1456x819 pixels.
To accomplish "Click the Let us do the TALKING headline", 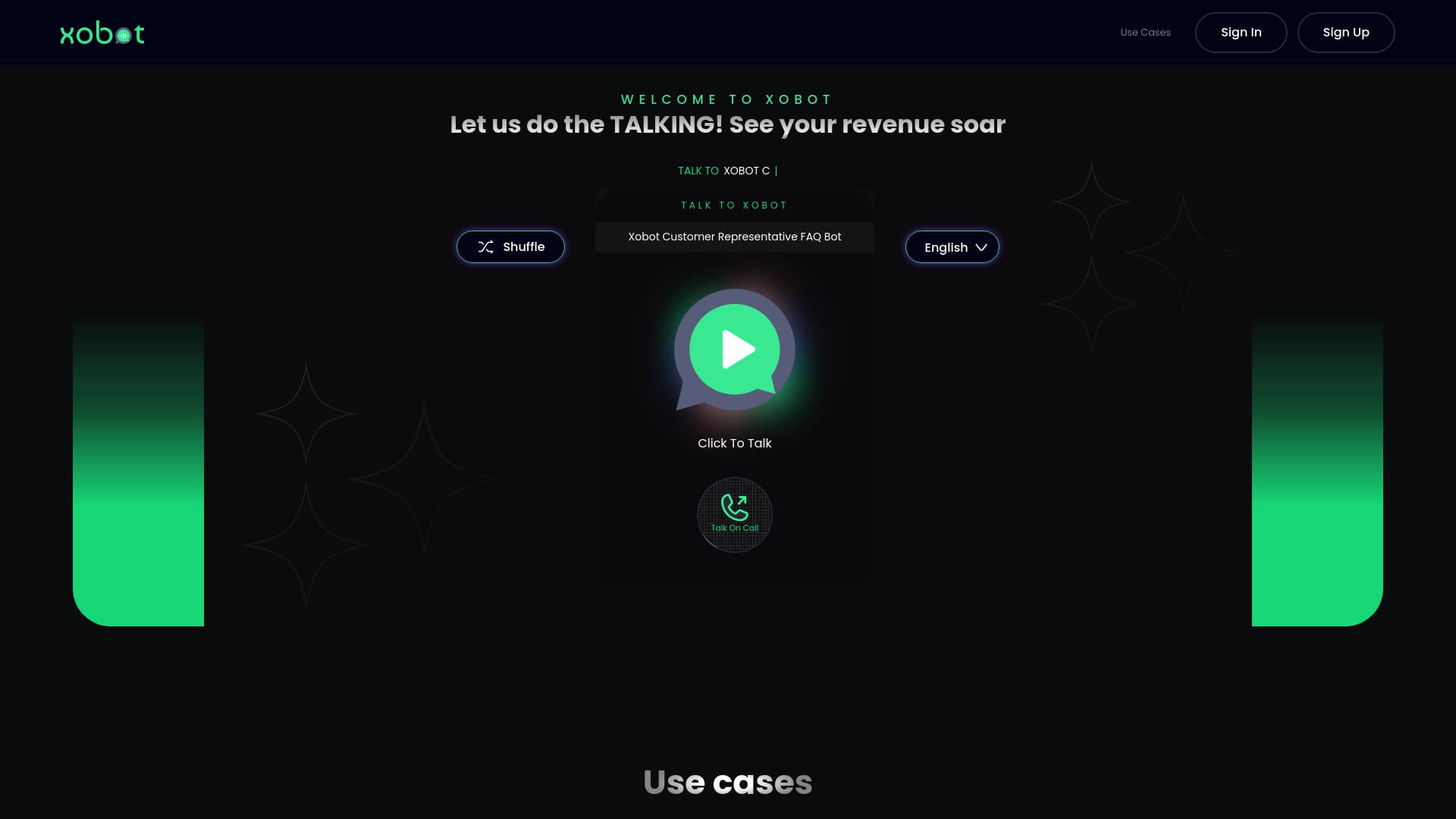I will pyautogui.click(x=728, y=124).
